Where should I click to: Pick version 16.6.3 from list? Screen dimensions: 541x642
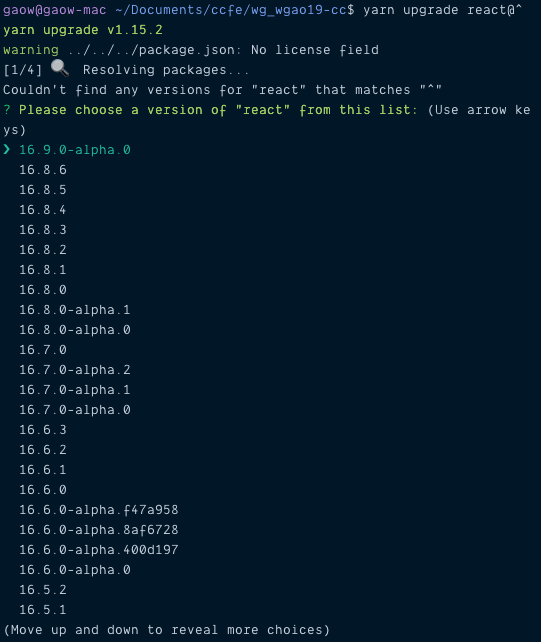coord(43,430)
